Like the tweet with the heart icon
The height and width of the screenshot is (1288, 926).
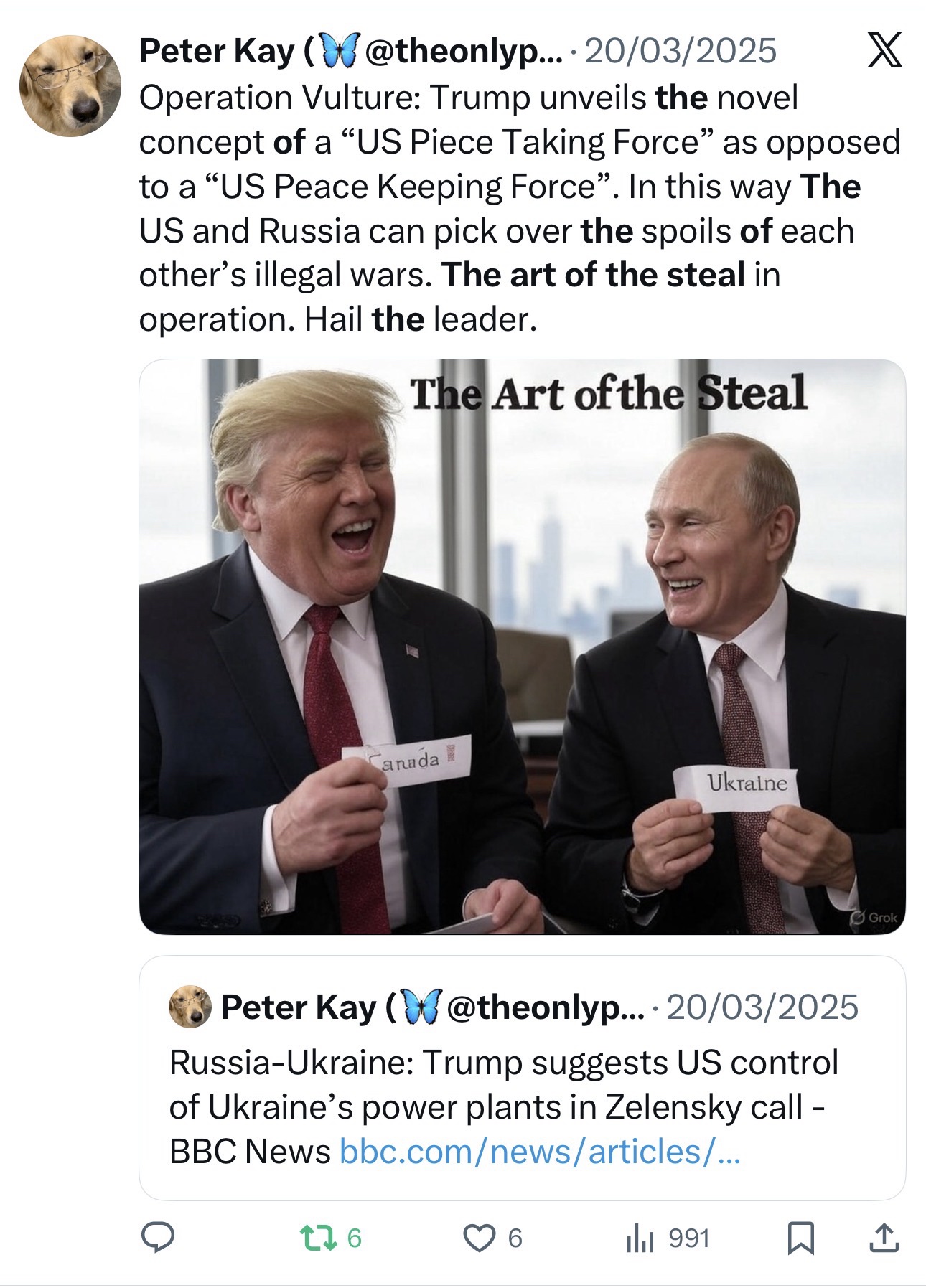click(479, 1238)
